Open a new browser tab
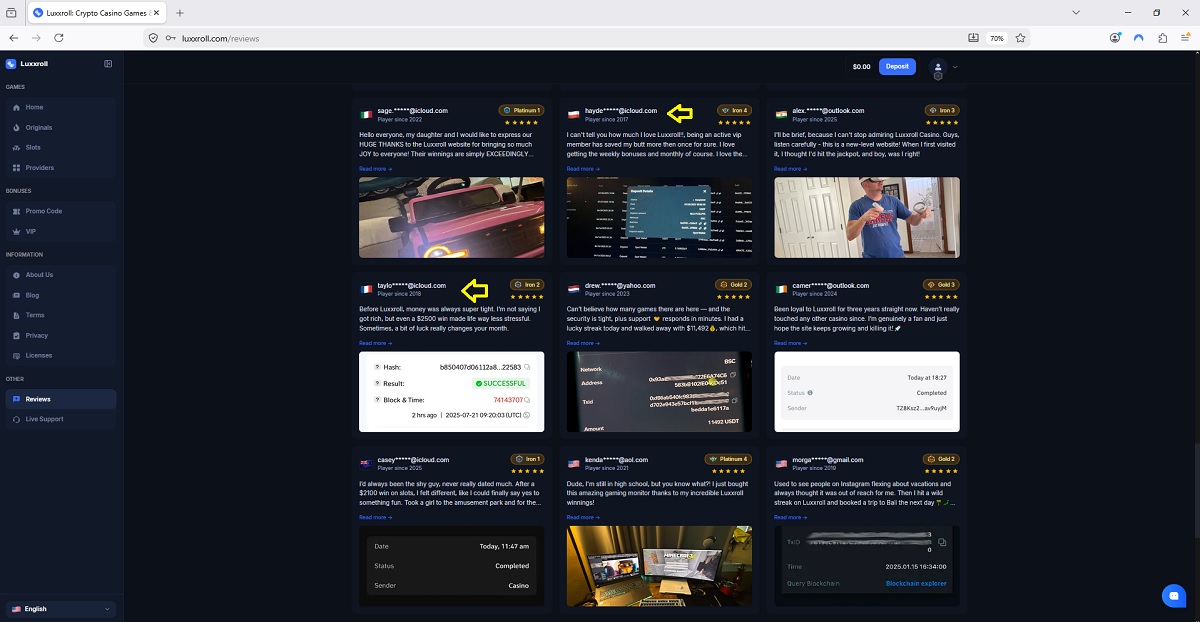 (180, 13)
